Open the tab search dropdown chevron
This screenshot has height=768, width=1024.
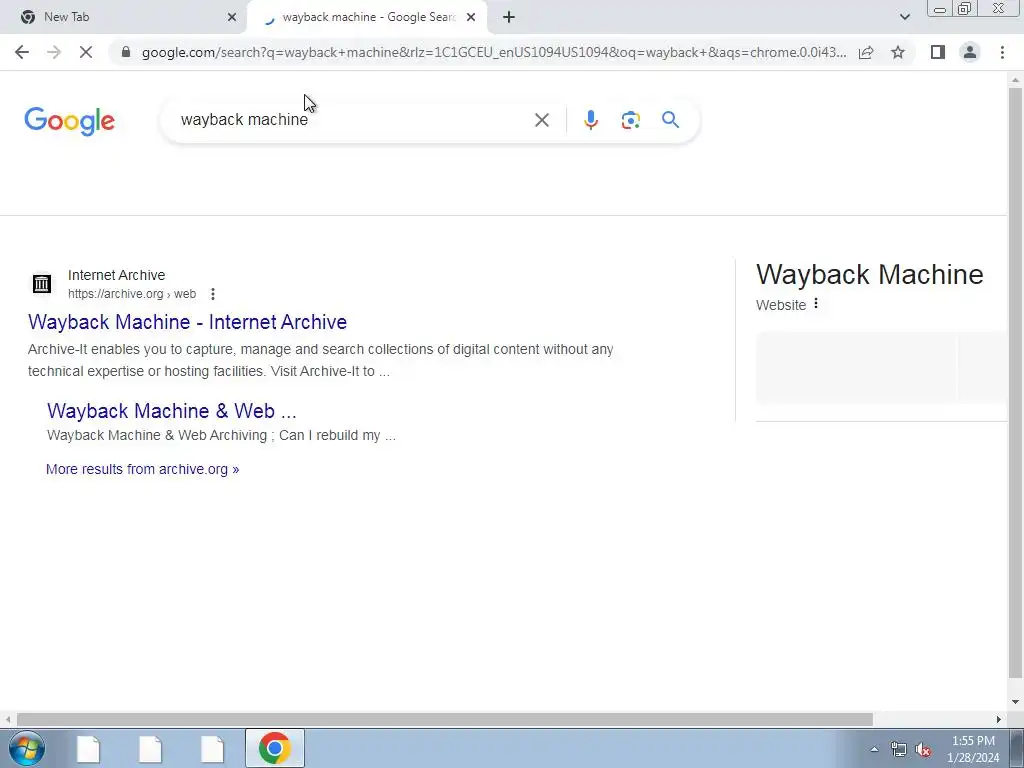[x=904, y=17]
